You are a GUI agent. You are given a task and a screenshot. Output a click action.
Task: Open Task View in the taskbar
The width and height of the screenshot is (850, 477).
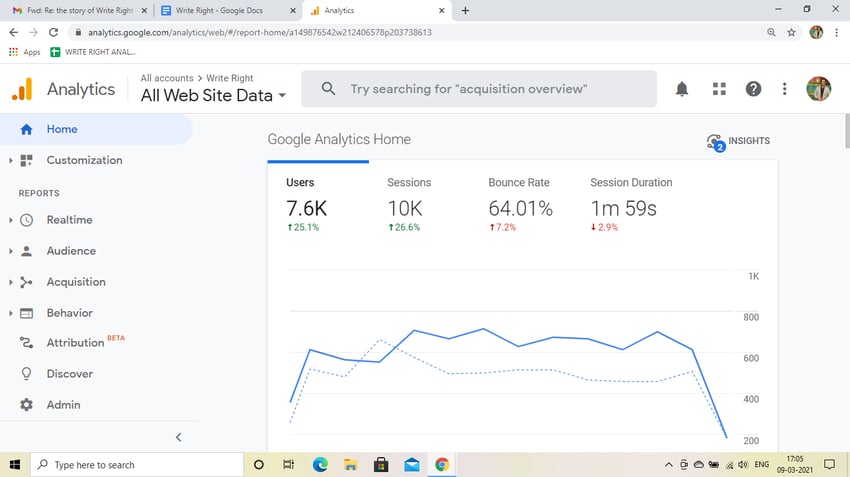[x=288, y=465]
